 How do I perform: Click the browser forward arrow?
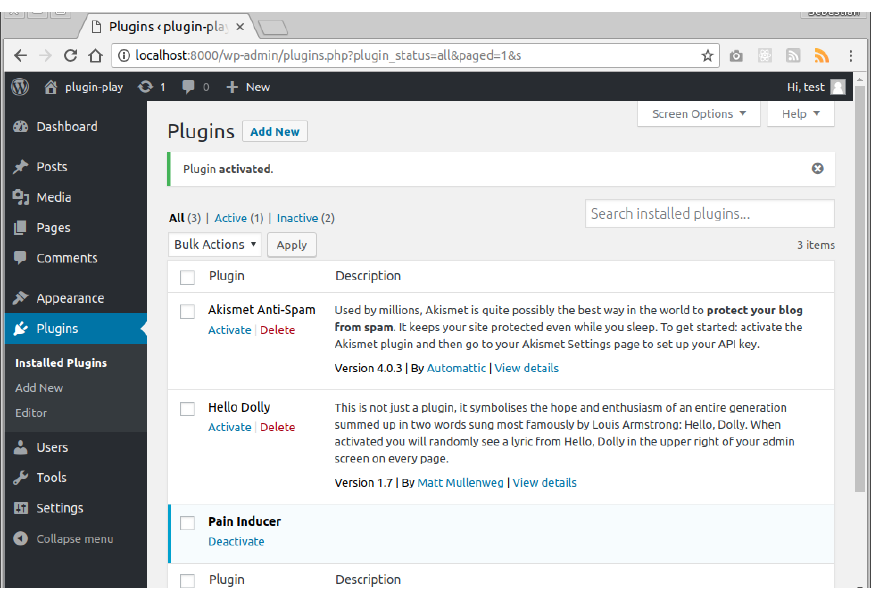point(46,56)
